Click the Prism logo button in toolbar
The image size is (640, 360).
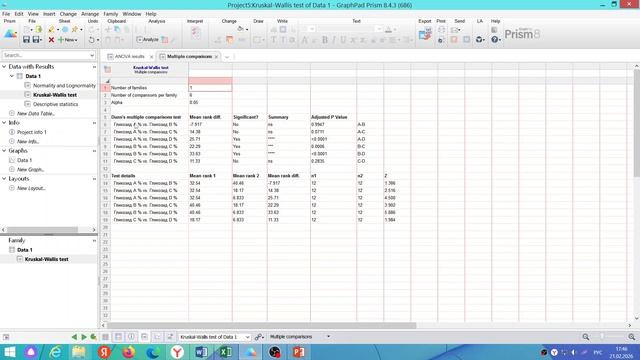click(x=10, y=34)
